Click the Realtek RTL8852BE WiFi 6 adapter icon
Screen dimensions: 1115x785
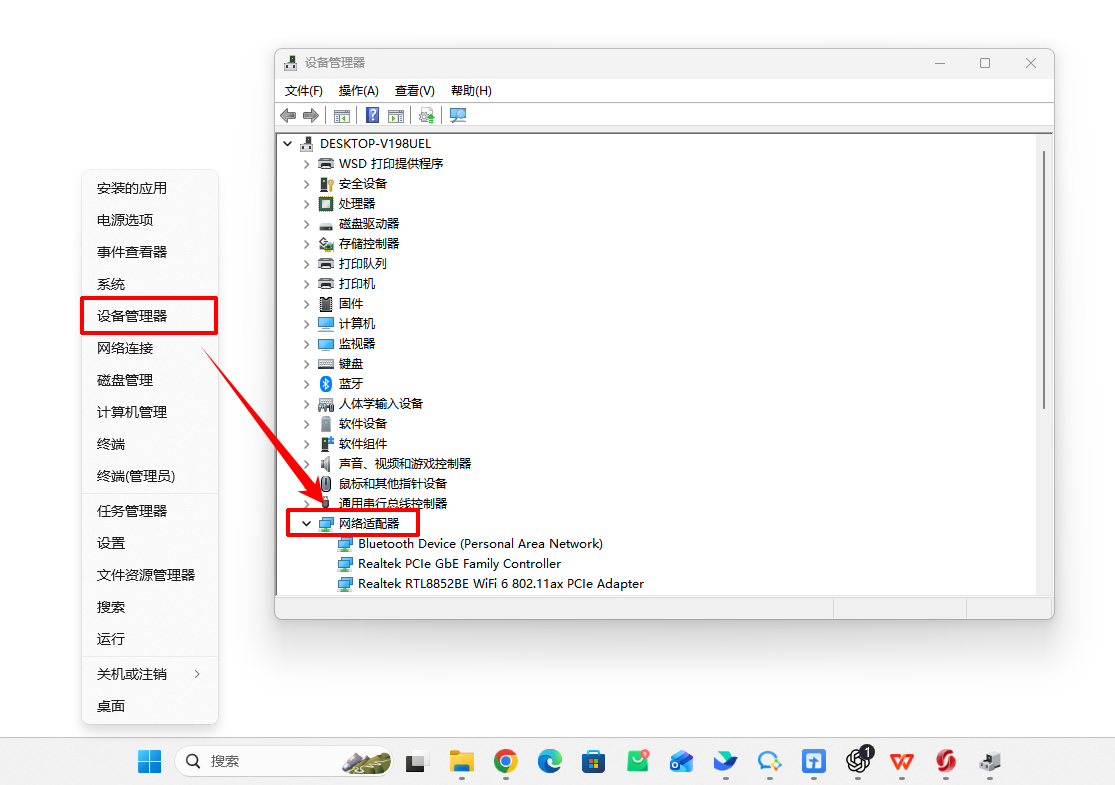click(345, 584)
